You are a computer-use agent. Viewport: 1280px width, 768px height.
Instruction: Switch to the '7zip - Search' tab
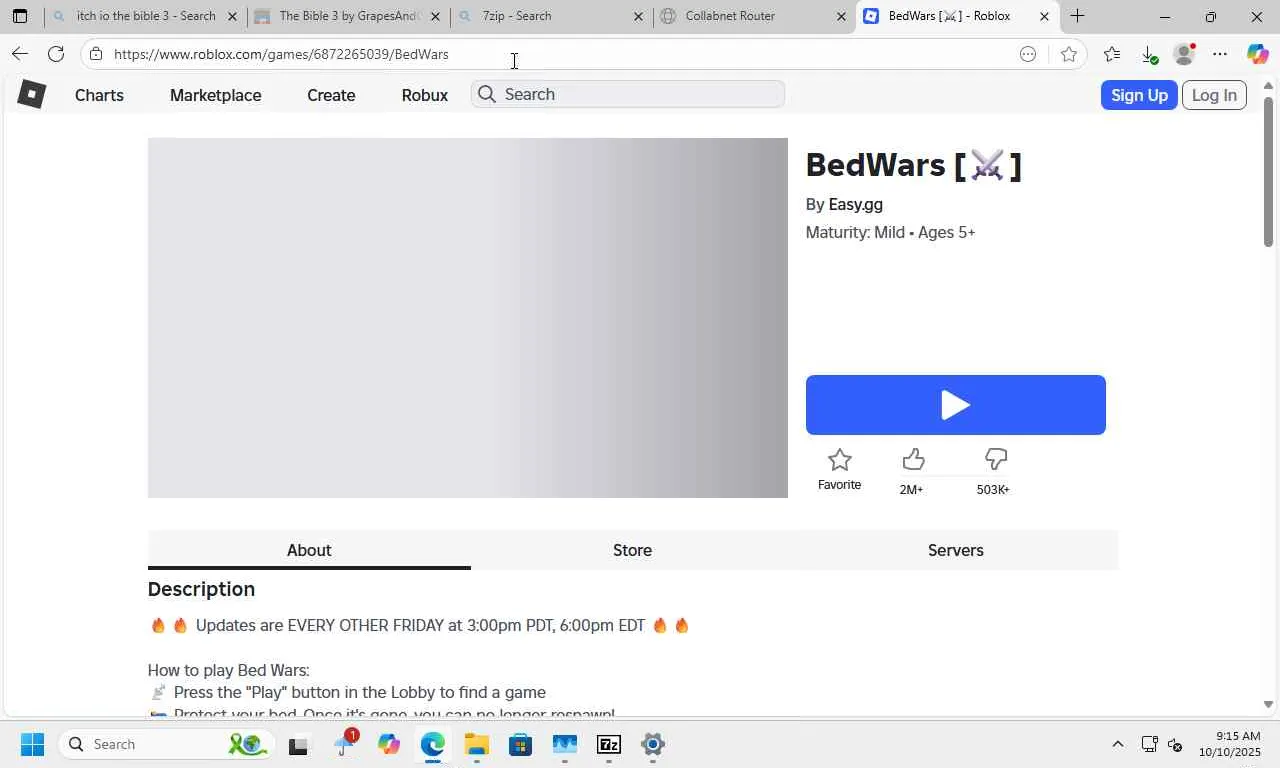click(551, 16)
